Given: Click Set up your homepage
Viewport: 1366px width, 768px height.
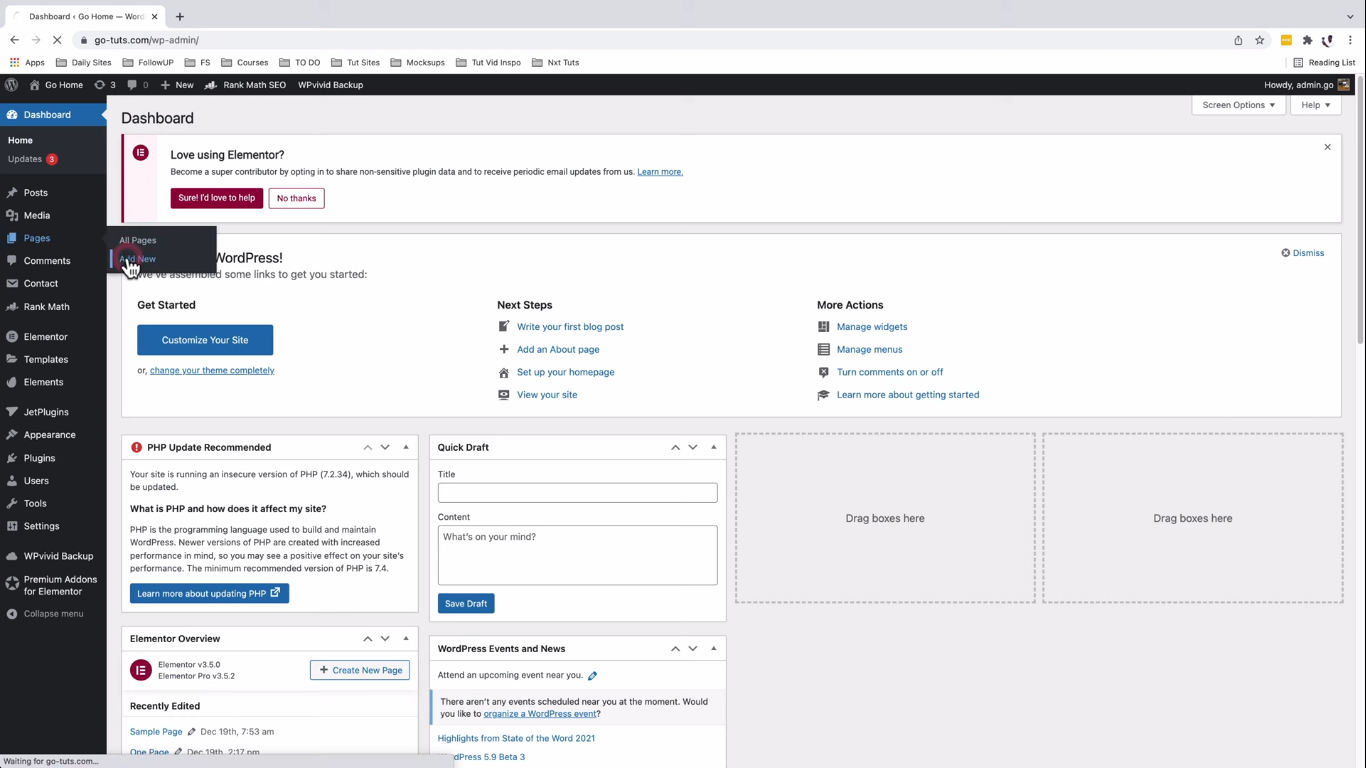Looking at the screenshot, I should [566, 372].
